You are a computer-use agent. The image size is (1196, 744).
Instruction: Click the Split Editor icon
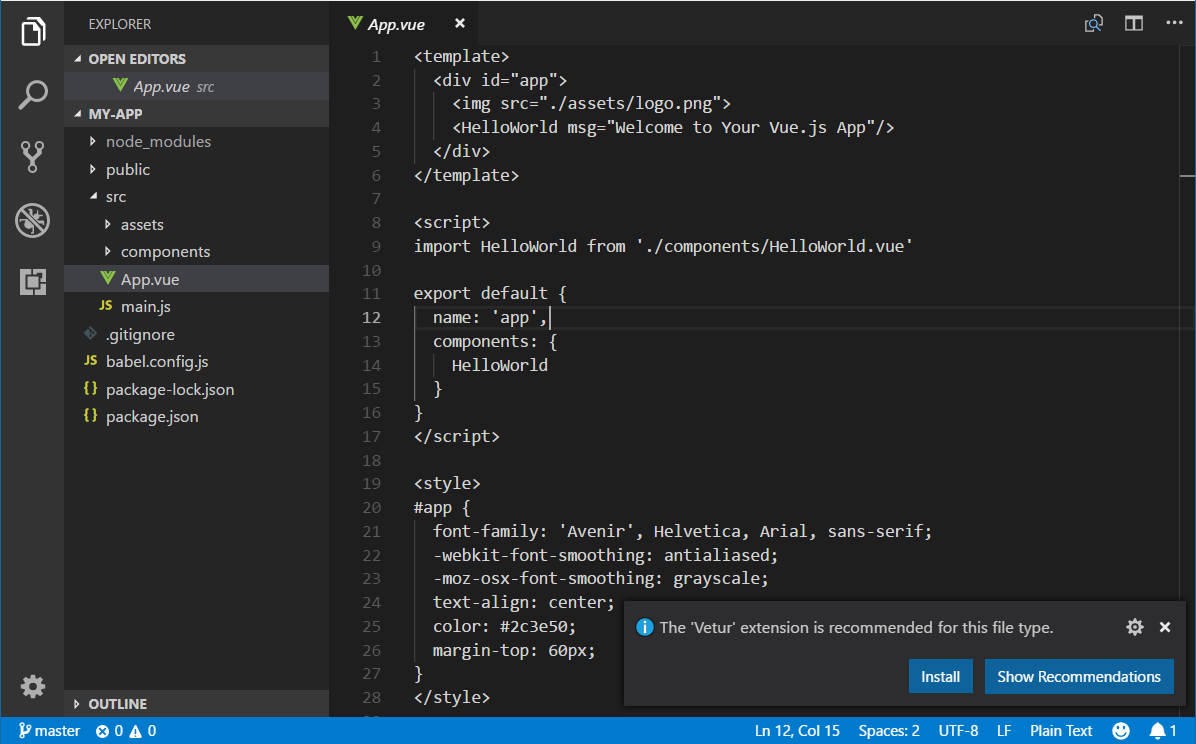pyautogui.click(x=1133, y=23)
